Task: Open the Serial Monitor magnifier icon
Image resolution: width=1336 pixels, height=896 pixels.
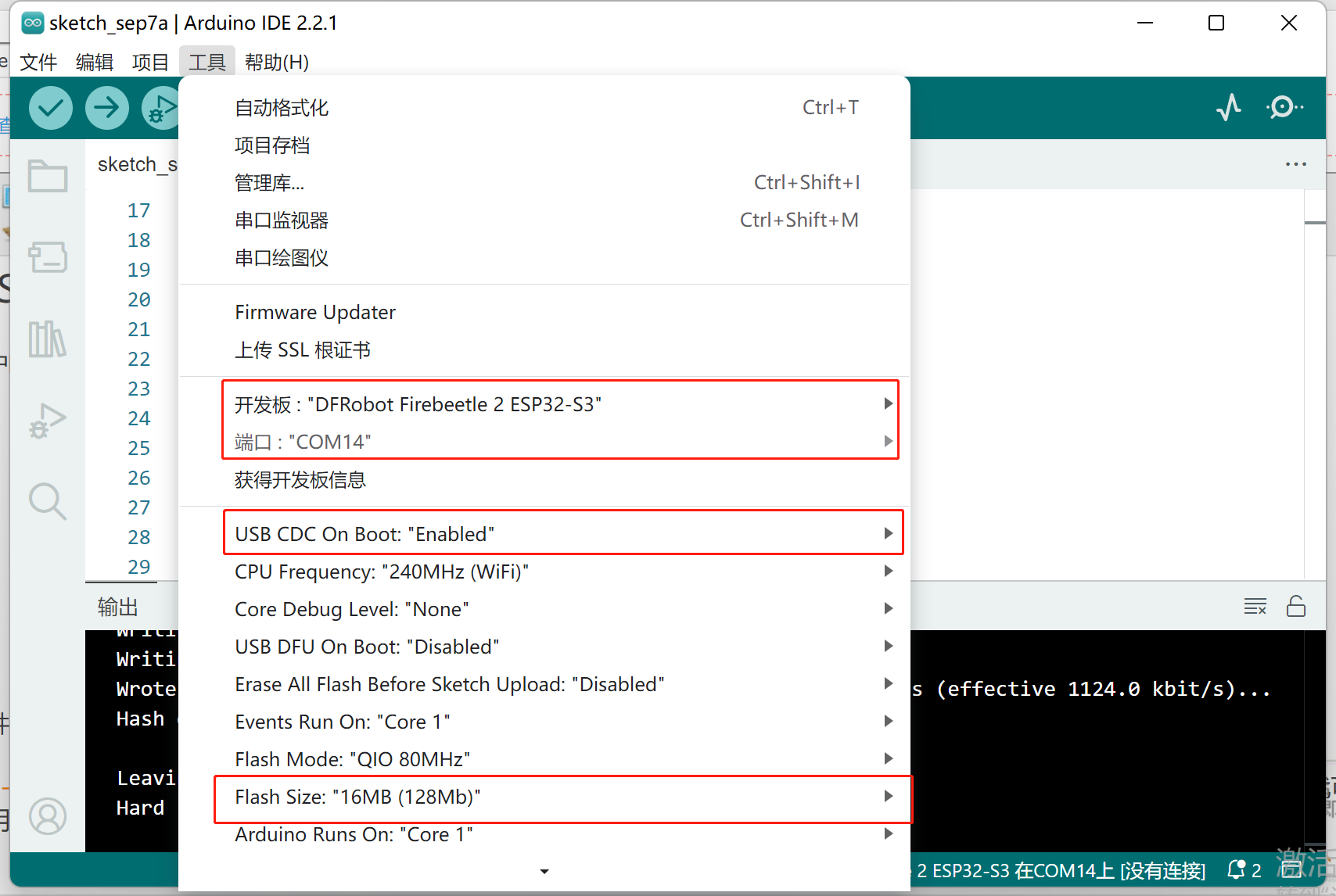Action: (1284, 107)
